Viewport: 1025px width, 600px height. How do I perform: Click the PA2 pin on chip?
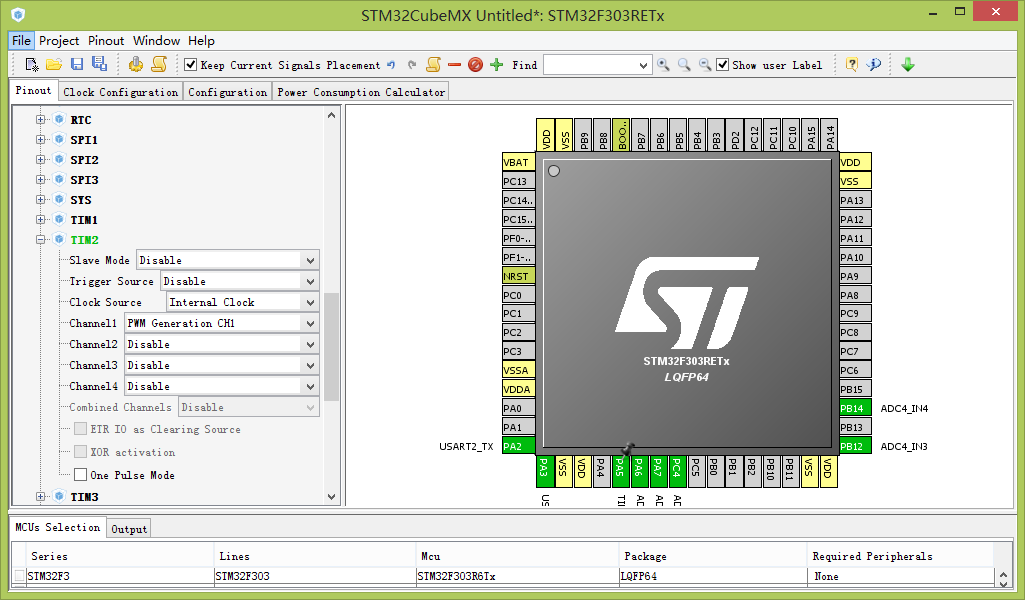pos(518,446)
